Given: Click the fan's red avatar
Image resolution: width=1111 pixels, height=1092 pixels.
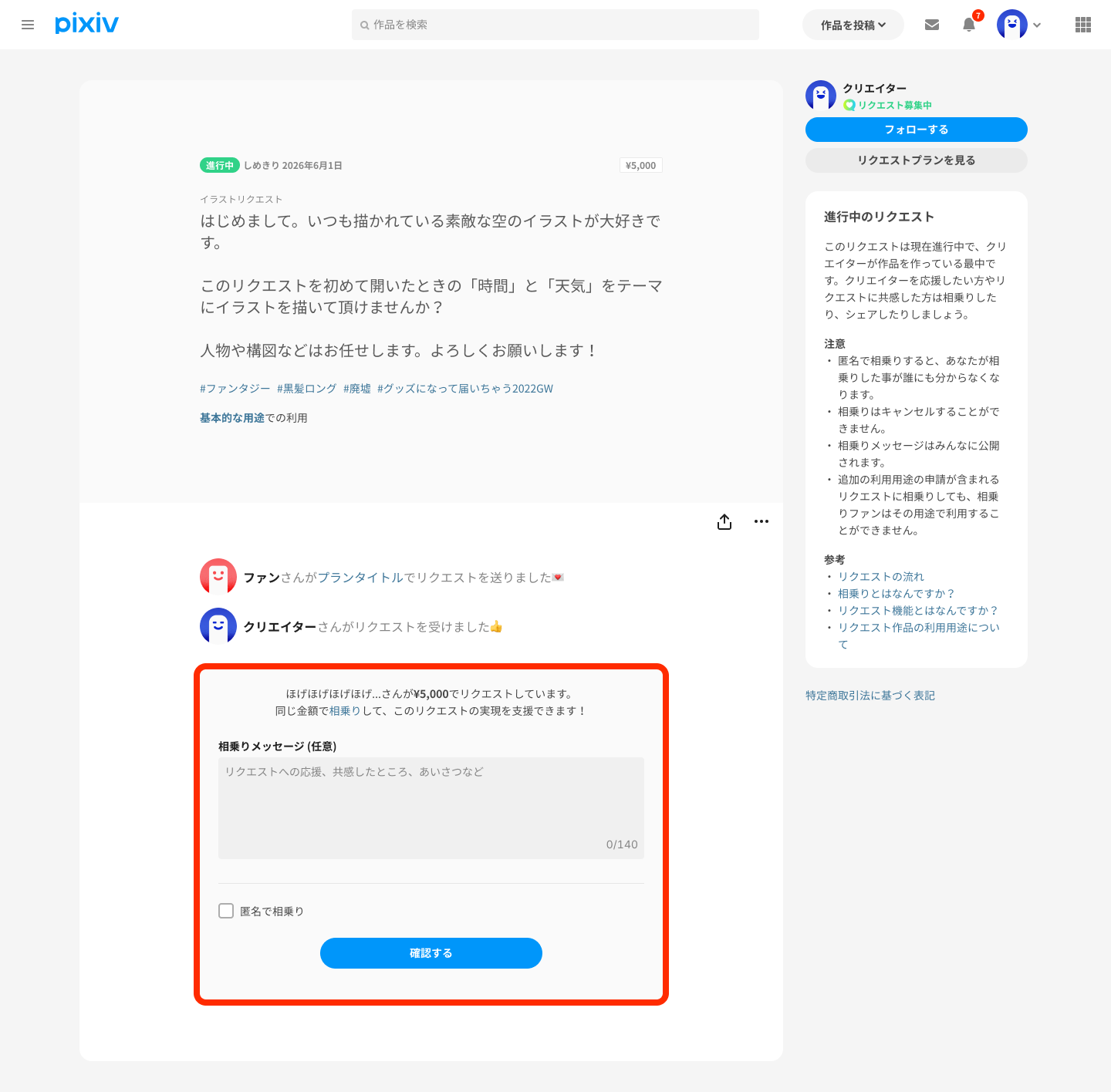Looking at the screenshot, I should click(x=218, y=577).
